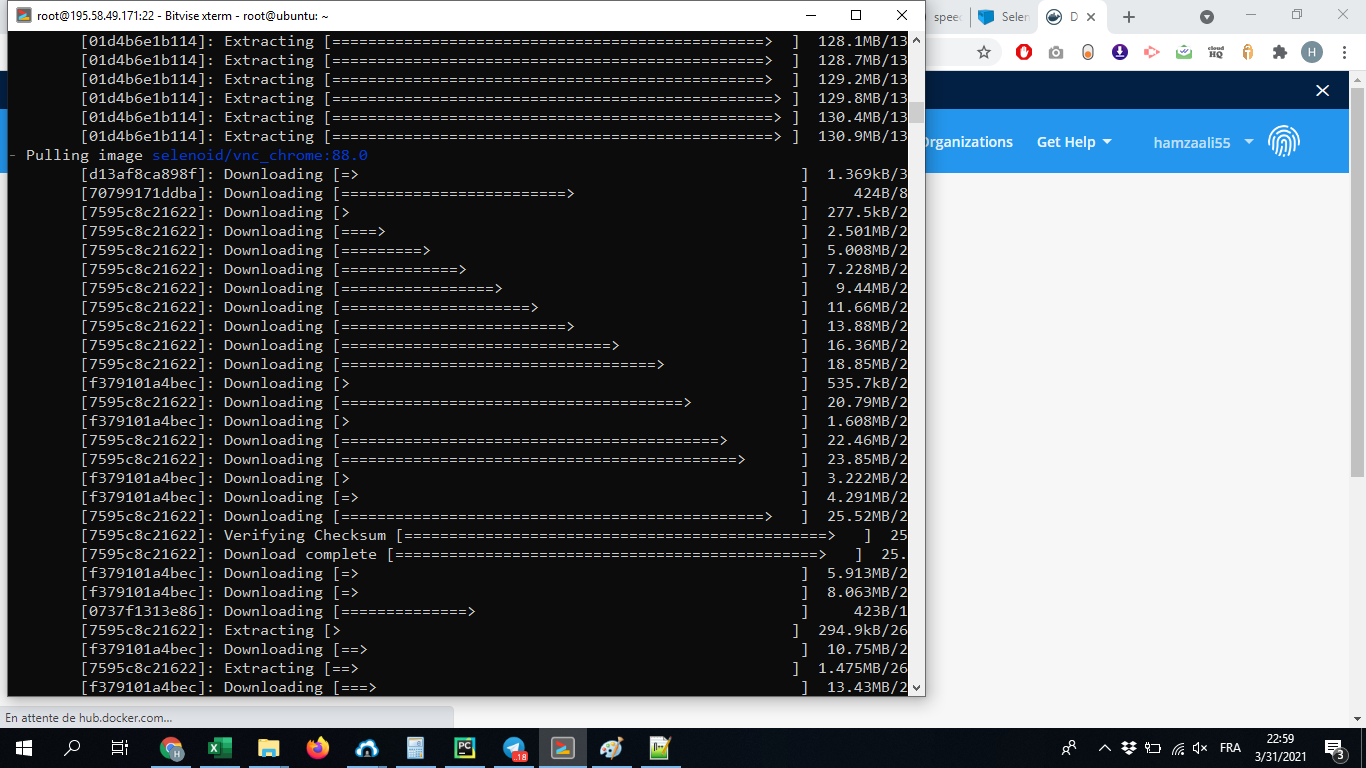
Task: Switch to the speed browser tab
Action: (x=948, y=17)
